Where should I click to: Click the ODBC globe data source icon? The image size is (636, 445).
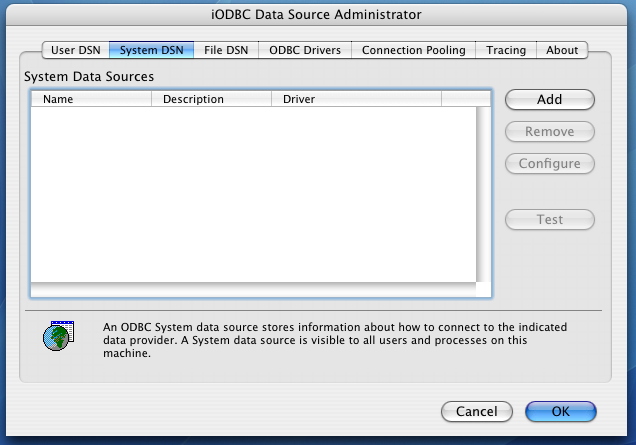coord(59,335)
